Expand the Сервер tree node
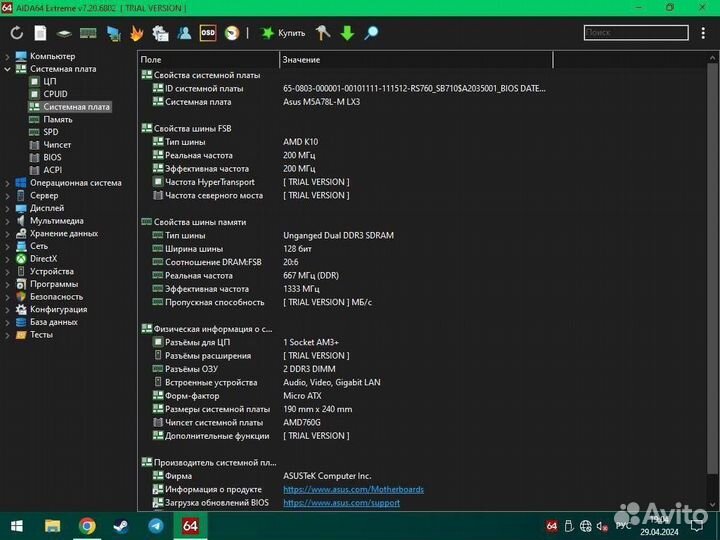The width and height of the screenshot is (720, 540). click(x=7, y=196)
